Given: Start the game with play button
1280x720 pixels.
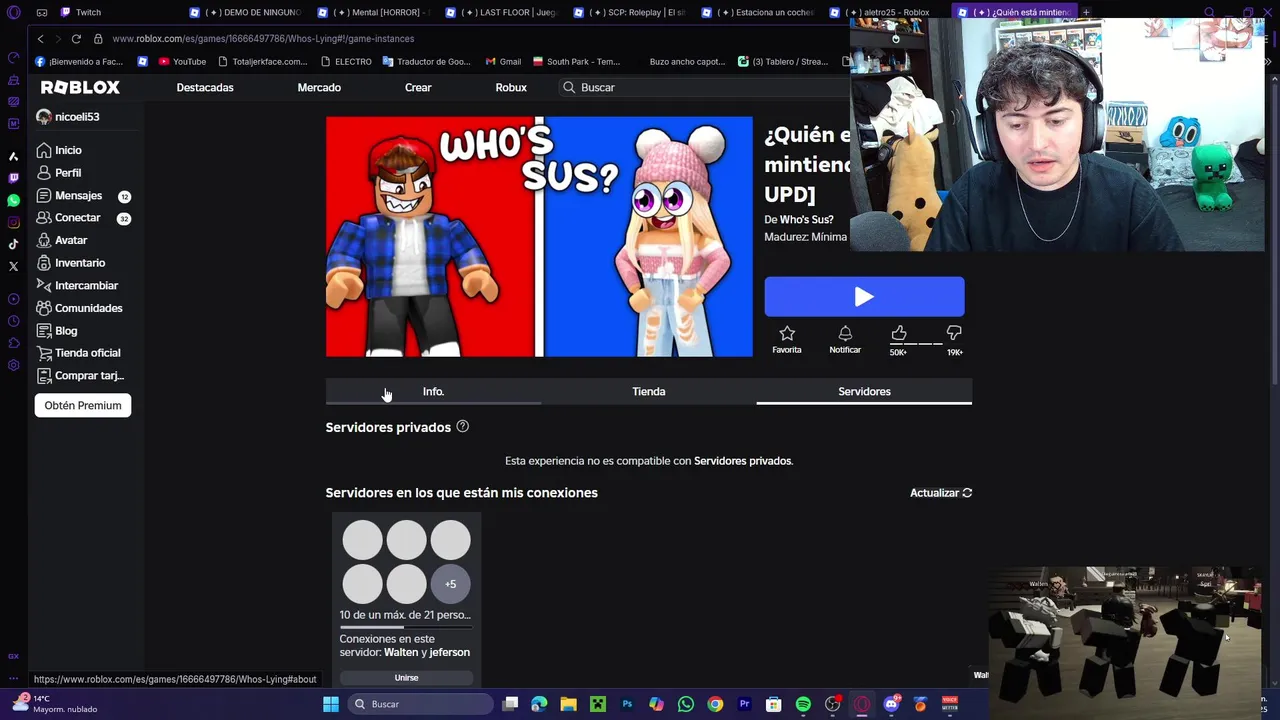Looking at the screenshot, I should (864, 297).
